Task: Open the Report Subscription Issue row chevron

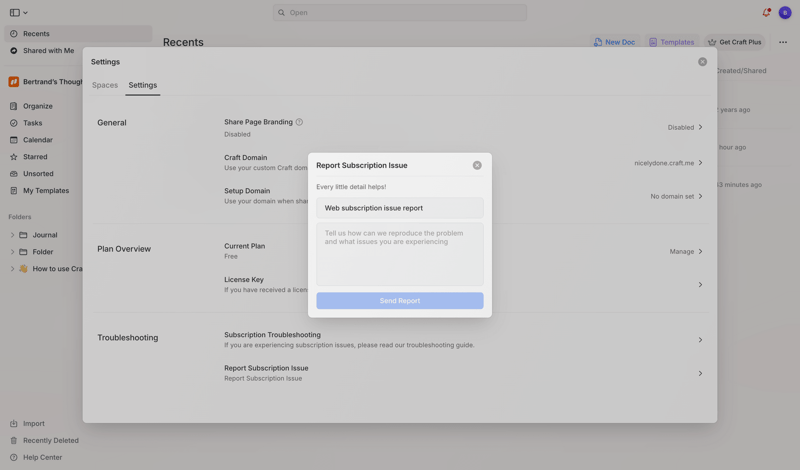Action: 700,373
